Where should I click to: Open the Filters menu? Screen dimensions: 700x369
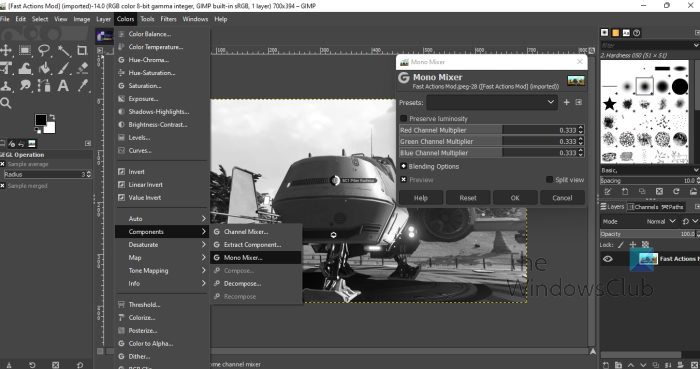tap(168, 19)
